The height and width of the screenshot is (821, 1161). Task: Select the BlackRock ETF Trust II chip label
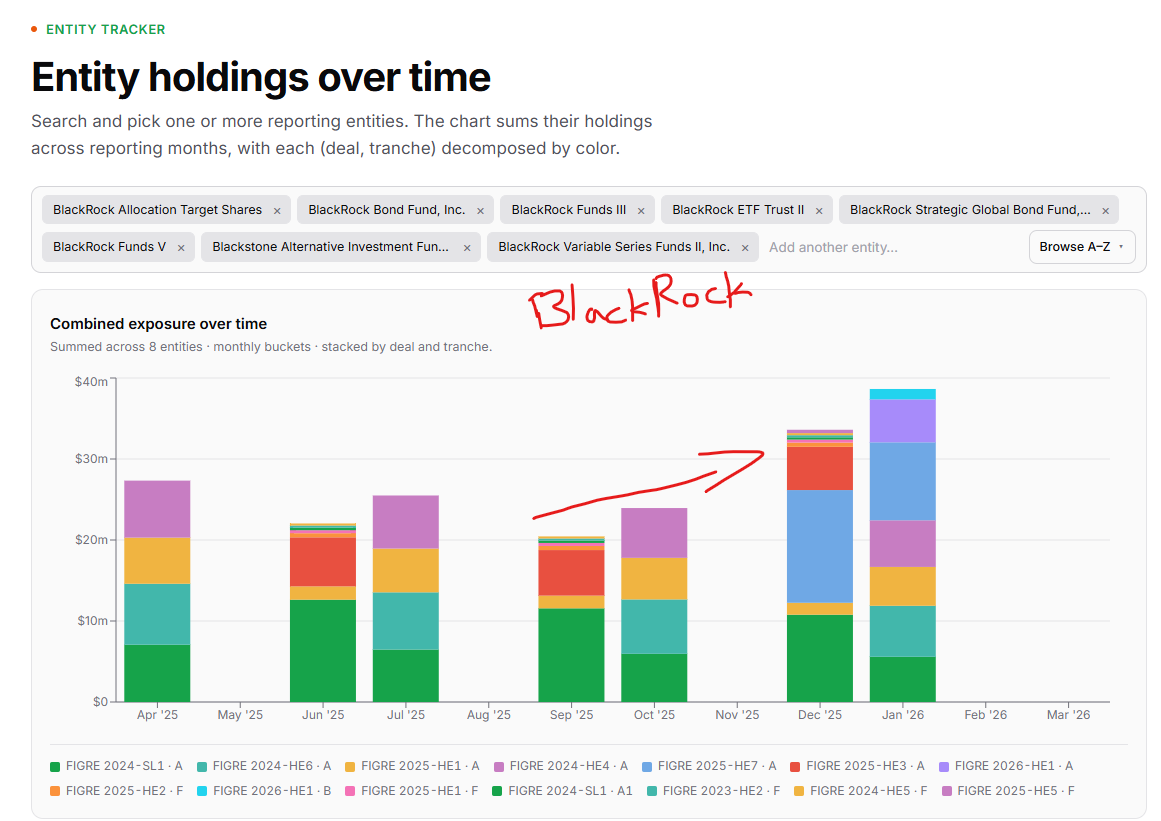pyautogui.click(x=738, y=210)
